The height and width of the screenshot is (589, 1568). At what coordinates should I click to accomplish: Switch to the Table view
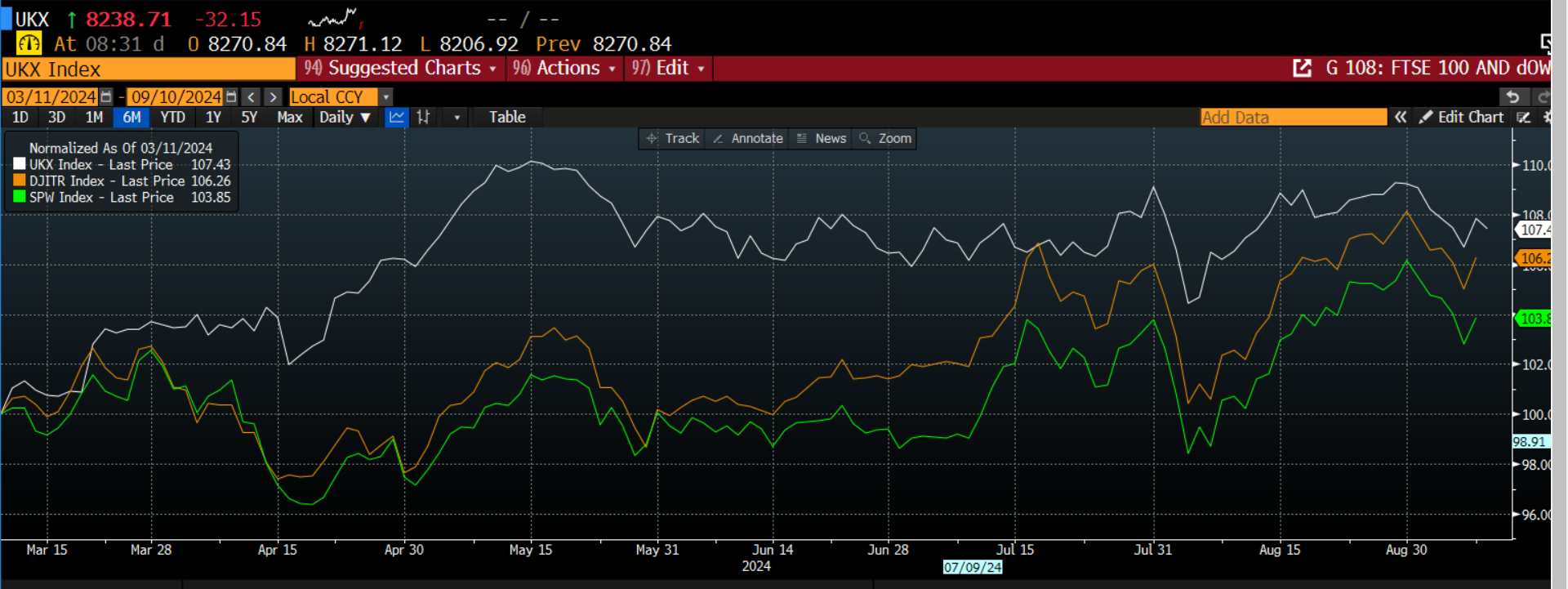click(507, 117)
